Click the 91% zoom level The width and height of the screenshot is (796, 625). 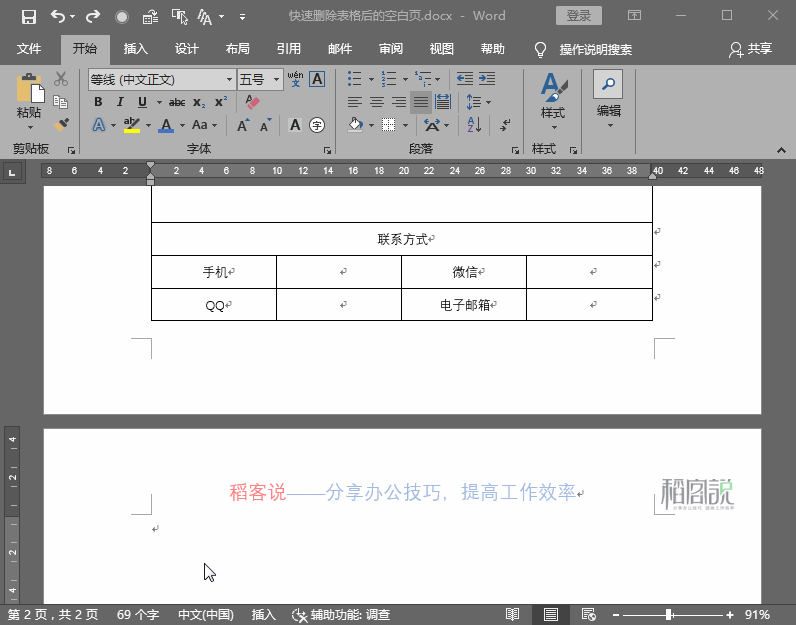pyautogui.click(x=757, y=615)
